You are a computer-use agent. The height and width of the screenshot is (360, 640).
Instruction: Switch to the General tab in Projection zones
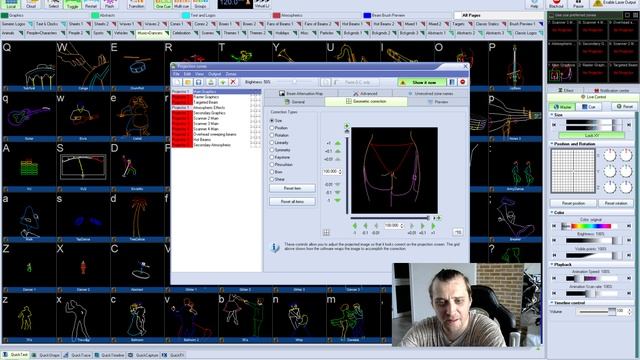click(x=294, y=102)
